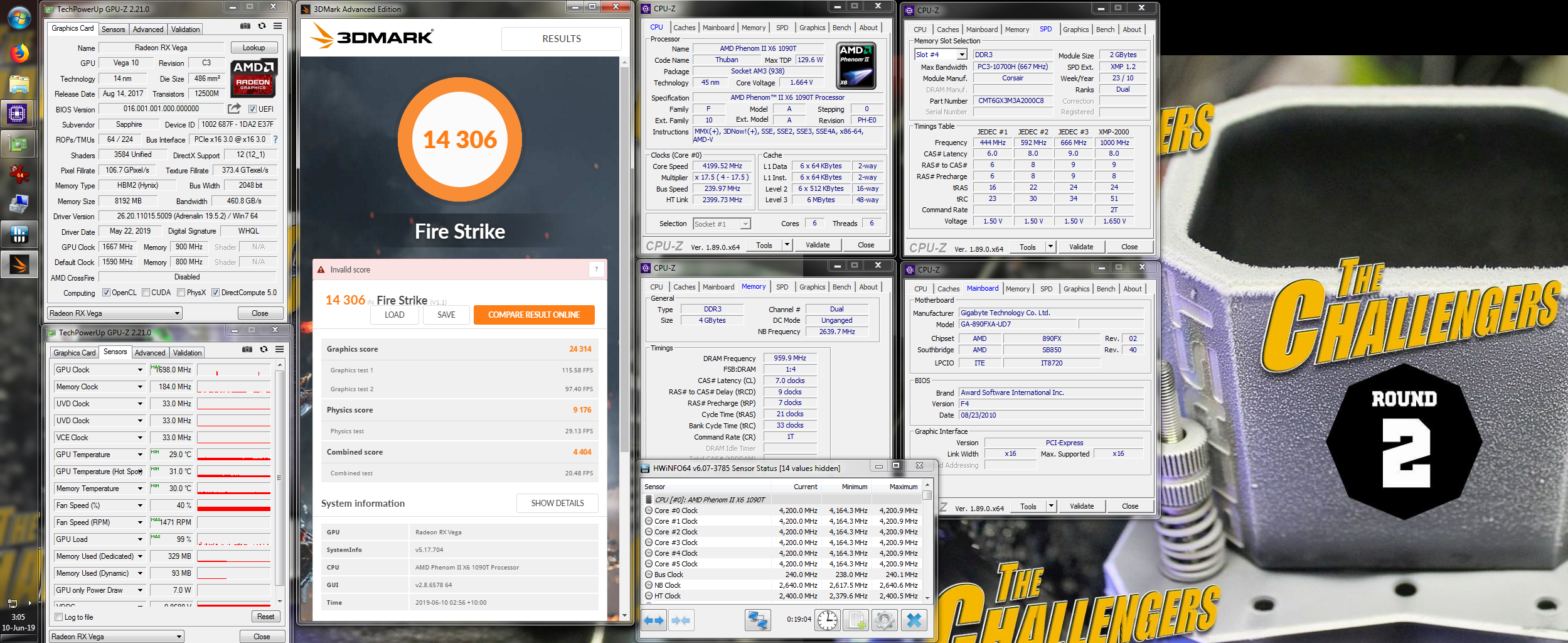Click 3DMark SAVE button
This screenshot has width=1568, height=643.
[x=447, y=315]
